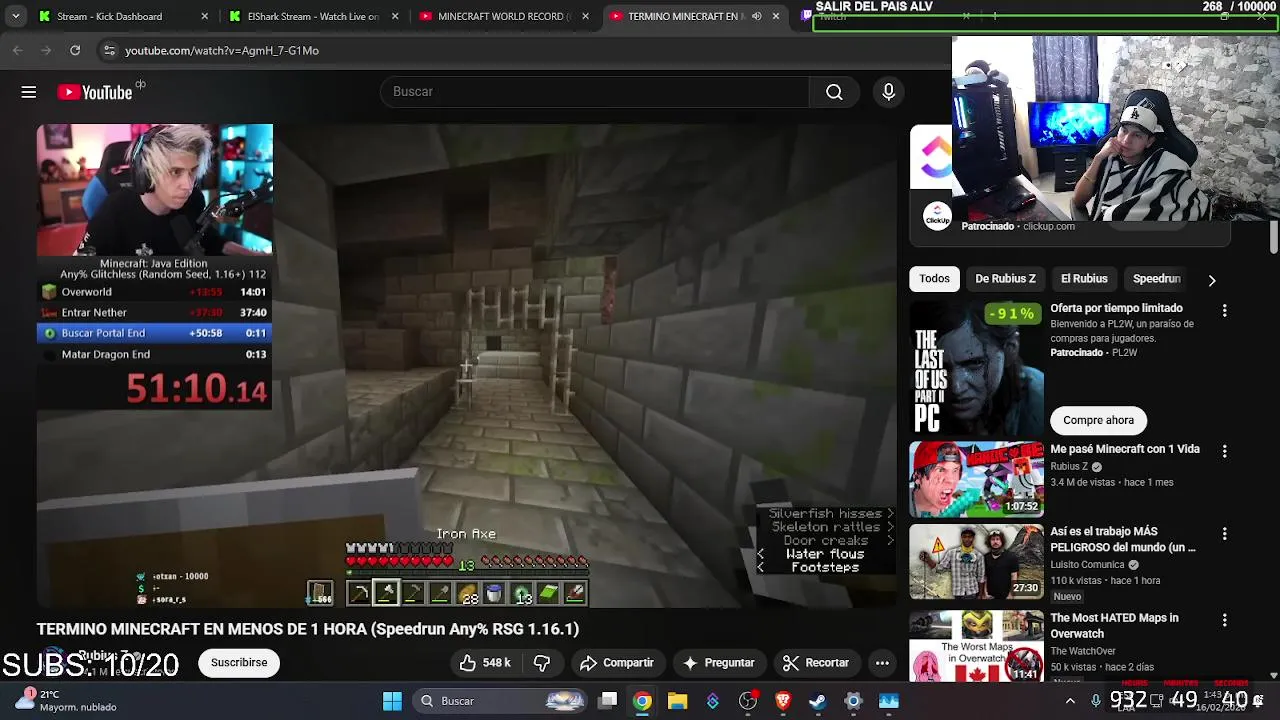The image size is (1280, 720).
Task: Click the page vertical scrollbar thumb
Action: point(1273,237)
